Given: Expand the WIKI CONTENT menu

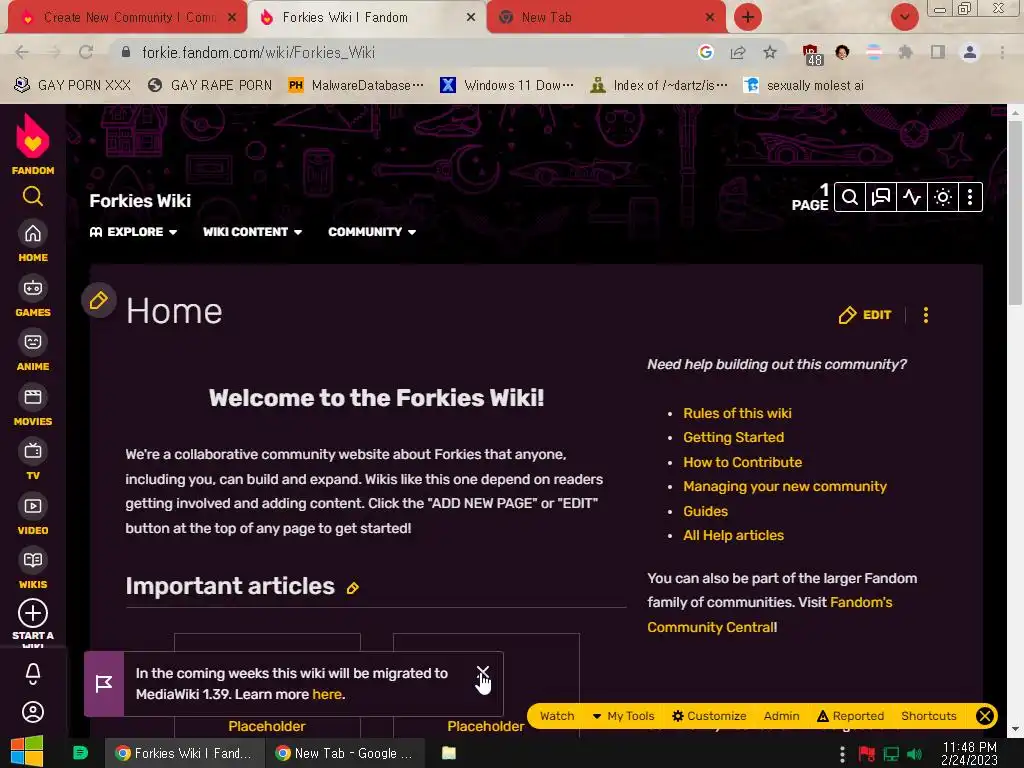Looking at the screenshot, I should 252,232.
